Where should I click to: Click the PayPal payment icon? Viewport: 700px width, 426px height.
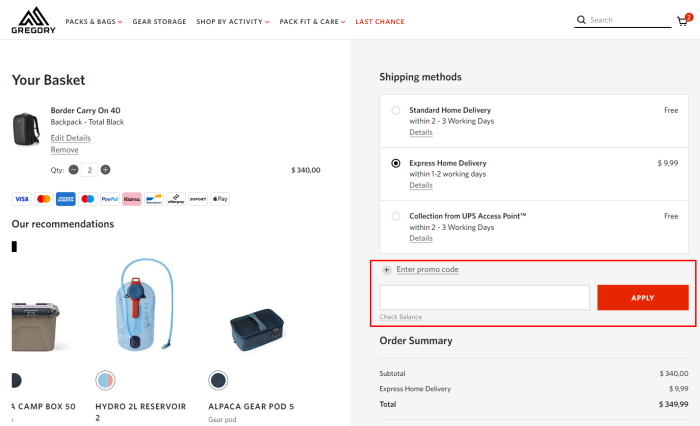pyautogui.click(x=110, y=199)
